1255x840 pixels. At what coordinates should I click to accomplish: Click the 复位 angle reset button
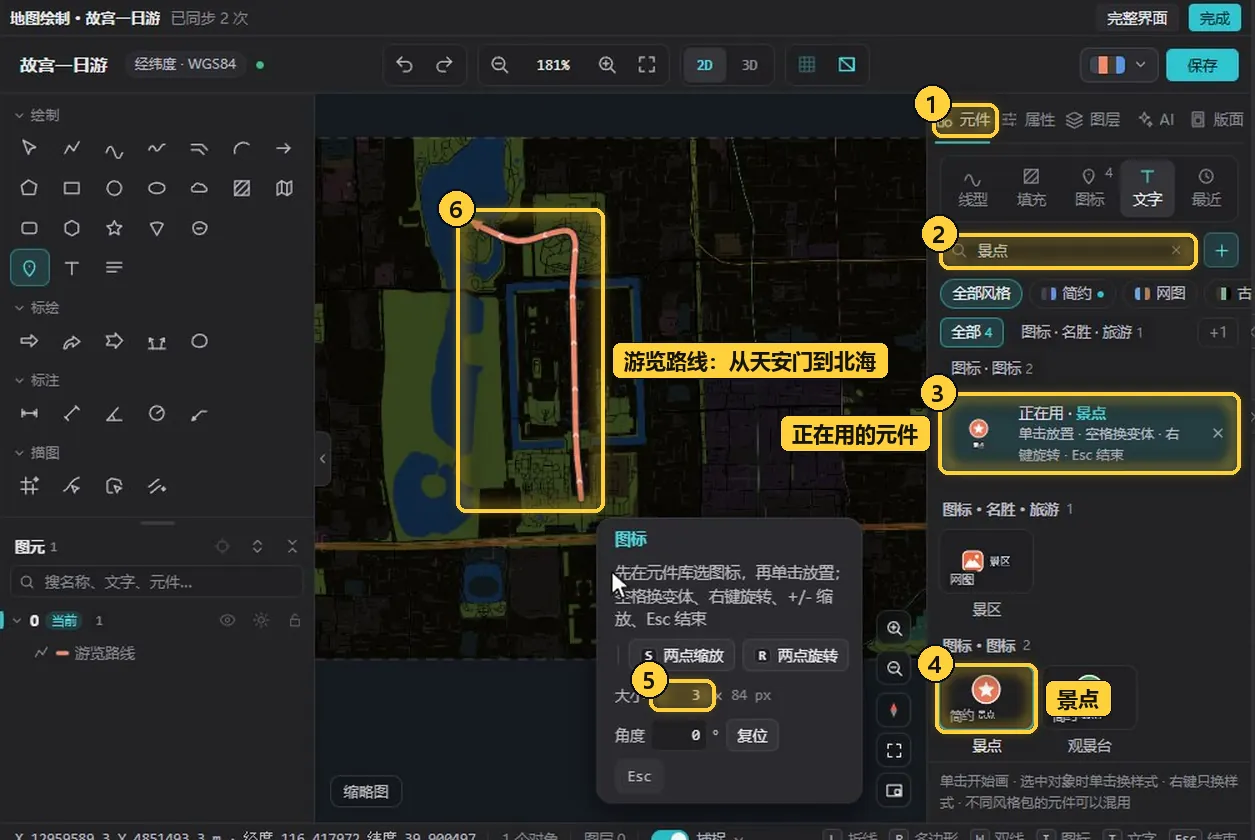752,736
